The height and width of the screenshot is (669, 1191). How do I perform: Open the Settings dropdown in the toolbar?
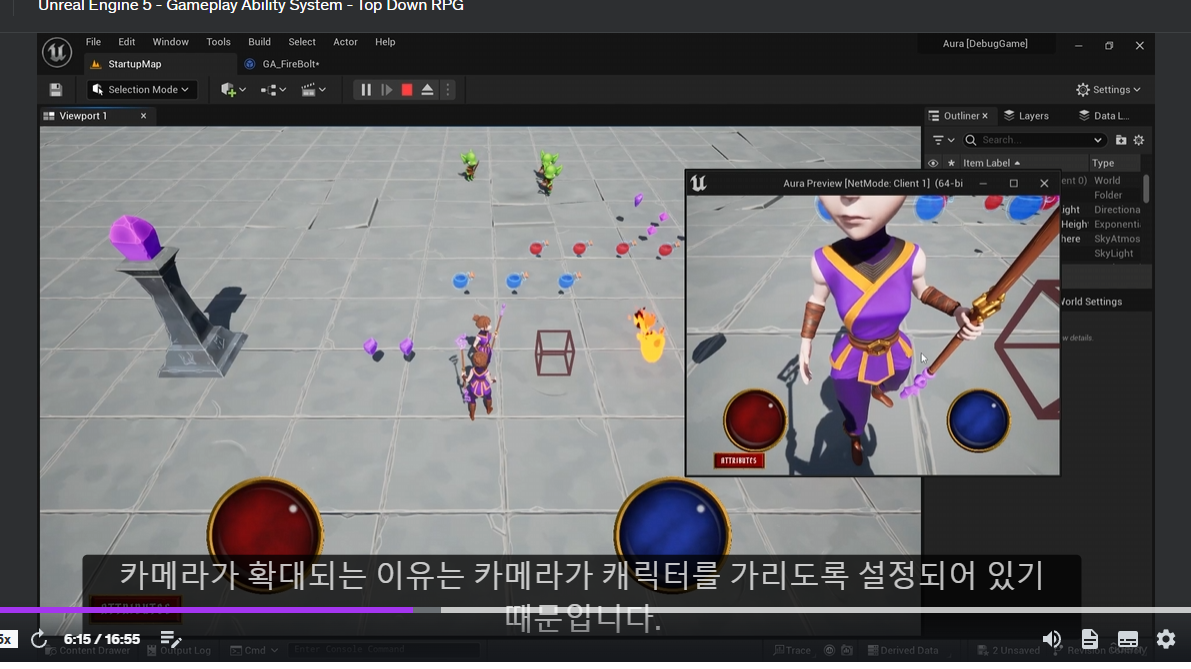click(1108, 90)
